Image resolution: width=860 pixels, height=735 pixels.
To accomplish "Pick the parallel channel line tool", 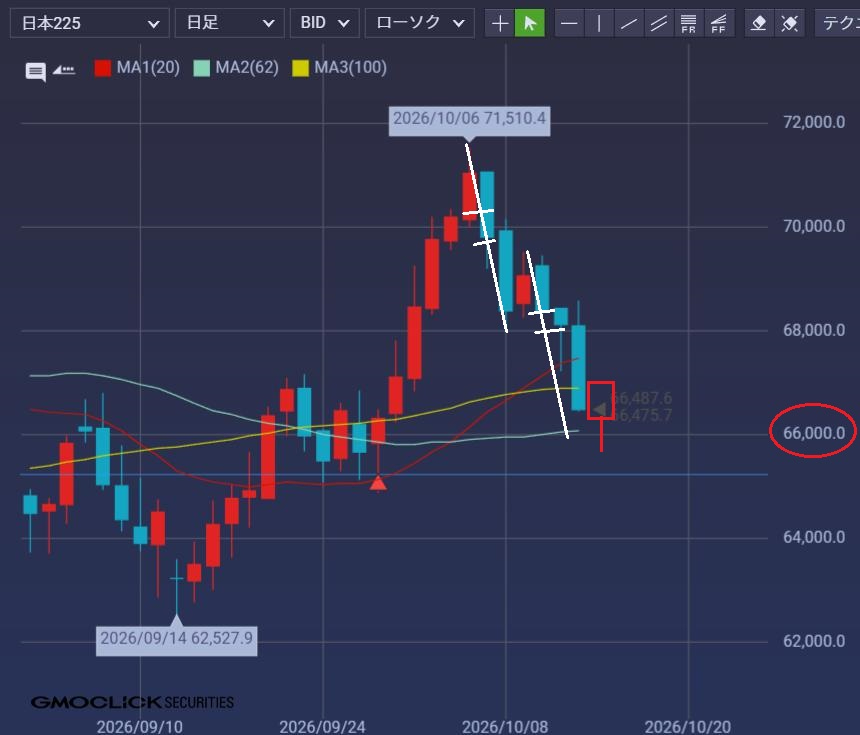I will (x=659, y=24).
